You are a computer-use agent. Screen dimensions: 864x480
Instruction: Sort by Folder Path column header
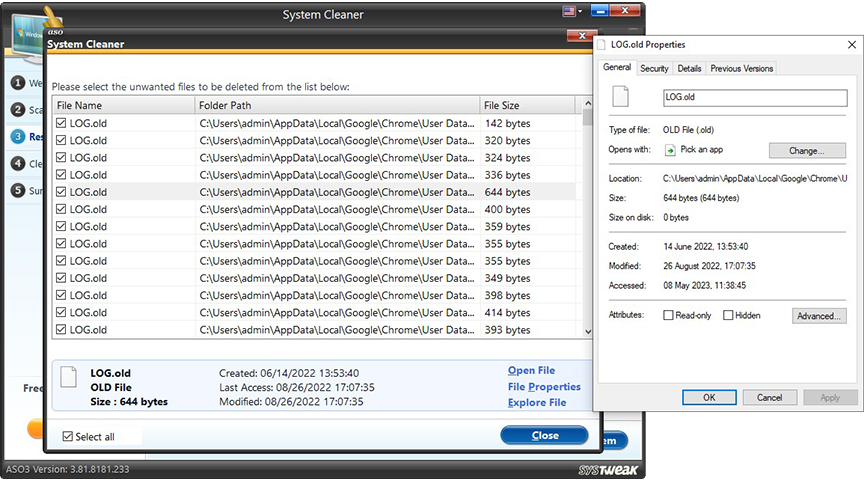click(x=337, y=105)
